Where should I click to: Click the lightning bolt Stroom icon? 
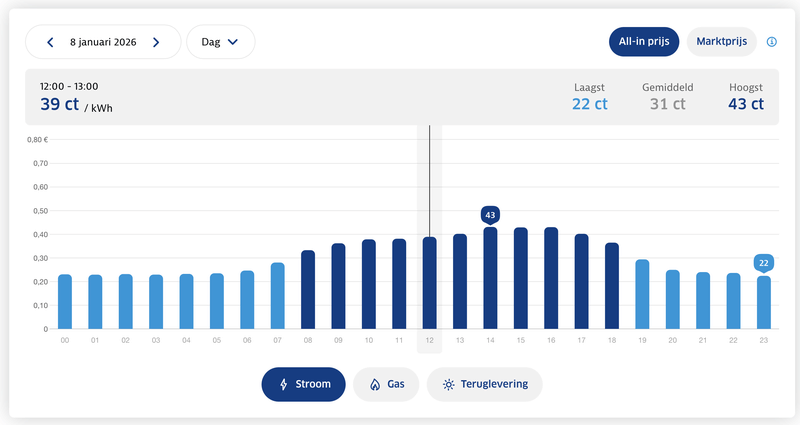pyautogui.click(x=284, y=384)
